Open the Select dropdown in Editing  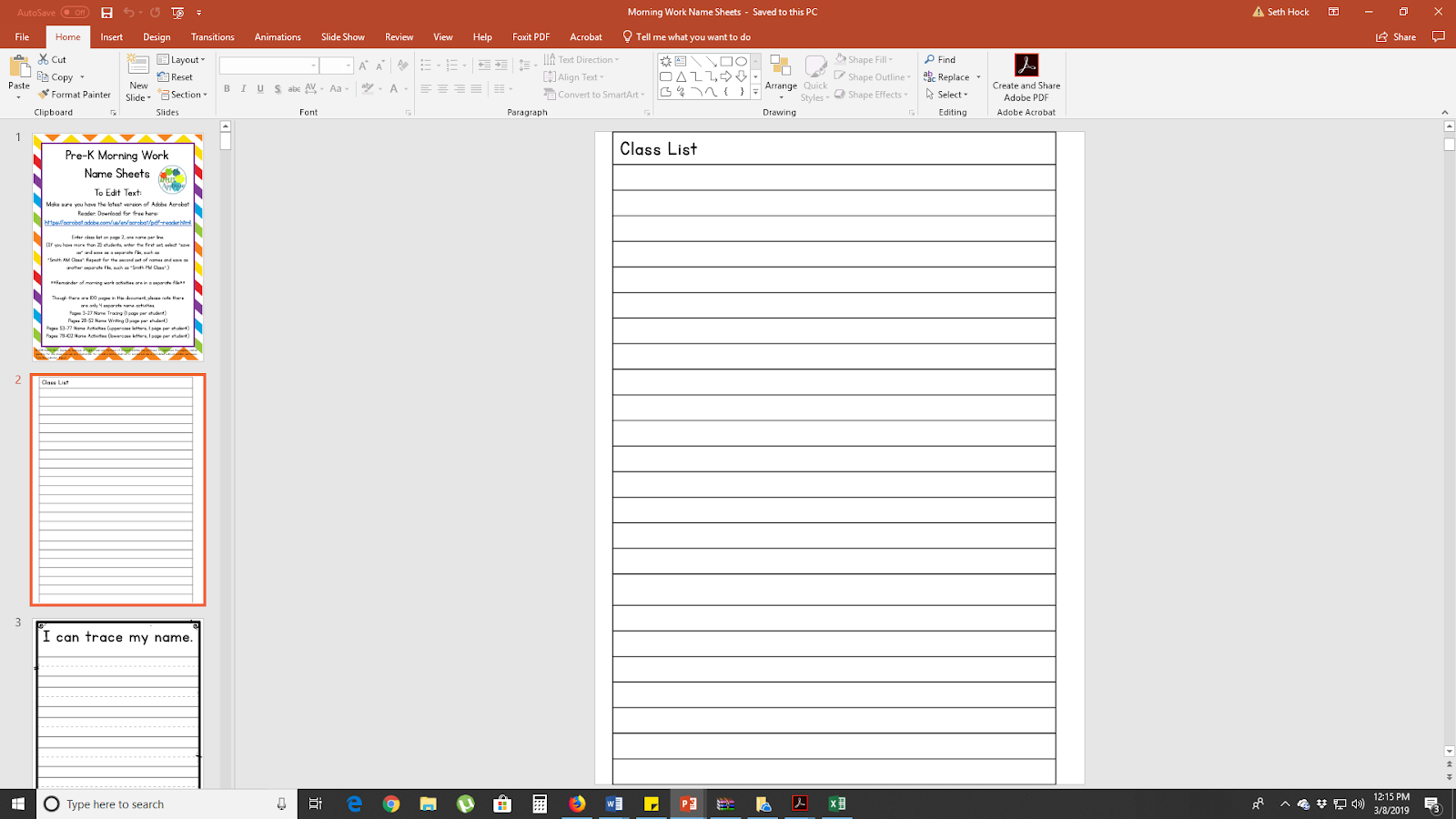(946, 95)
